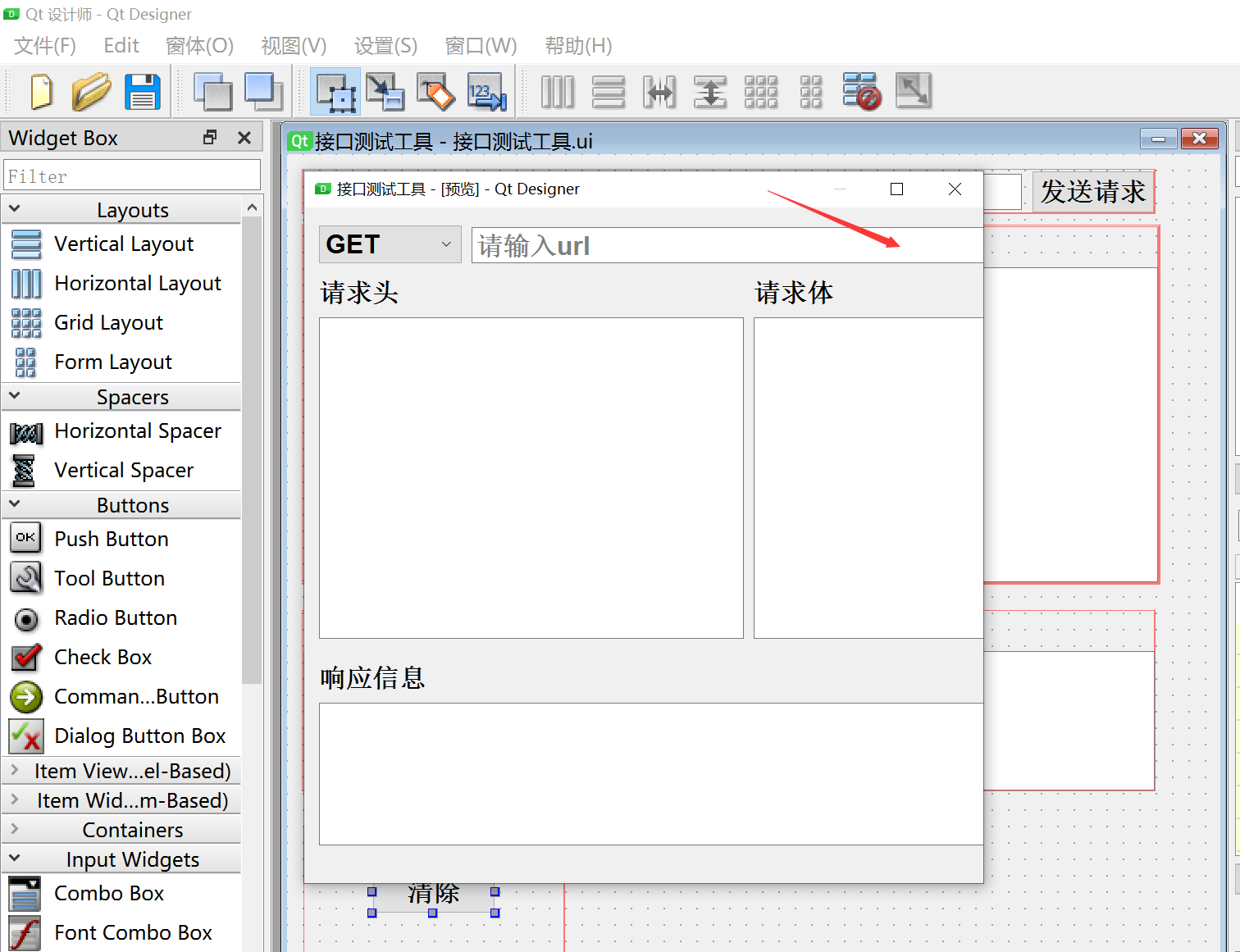Click Lay Out Horizontally in Splitter icon

click(x=659, y=91)
